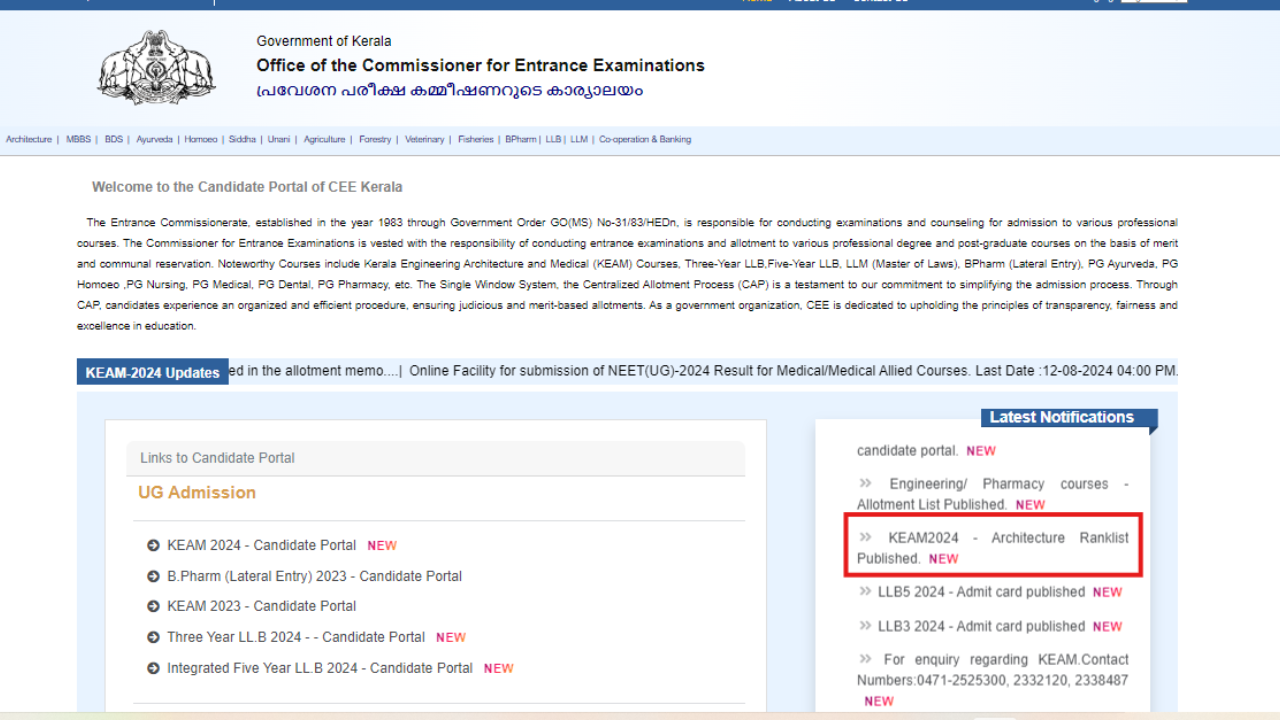Click the arrow bullet beside KEAM 2023 Candidate Portal
This screenshot has width=1280, height=720.
(153, 606)
